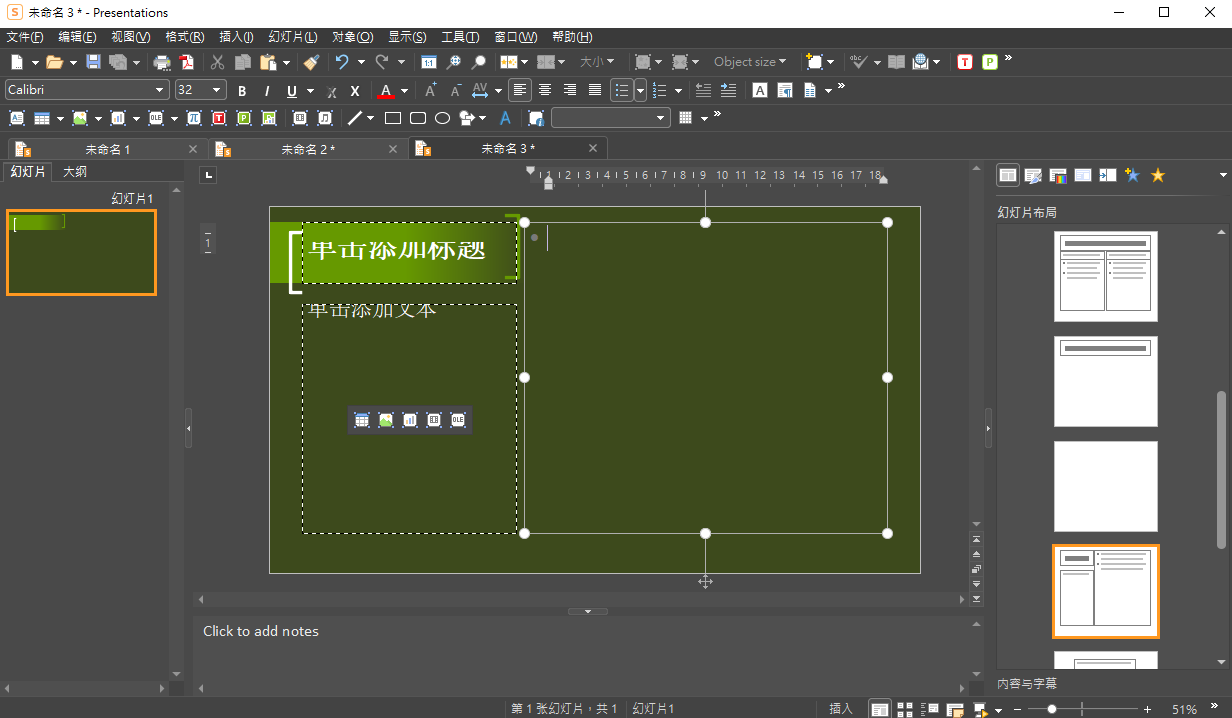Open the empty style combo box
1232x718 pixels.
pos(610,118)
